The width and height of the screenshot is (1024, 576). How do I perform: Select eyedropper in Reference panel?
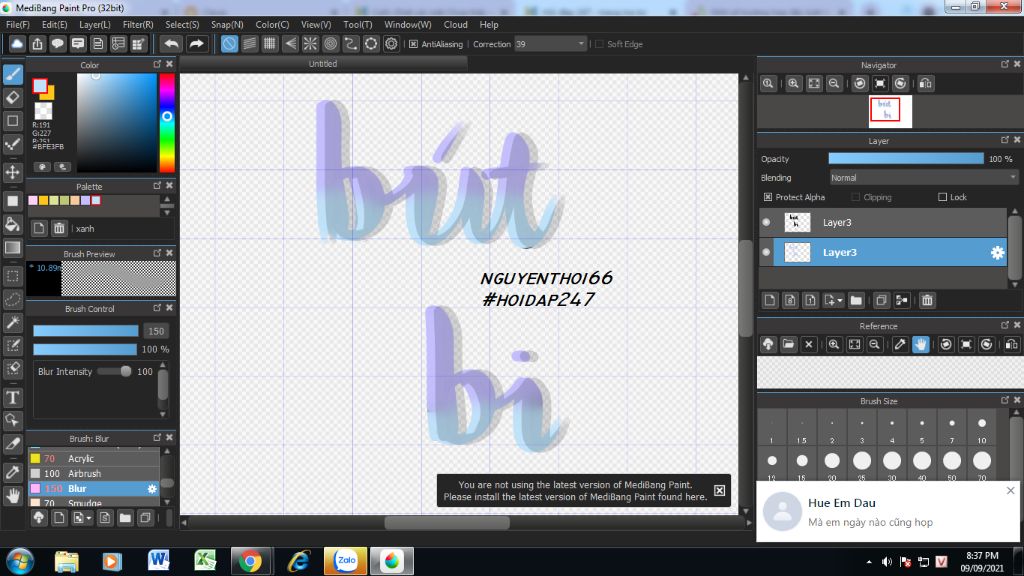coord(900,344)
